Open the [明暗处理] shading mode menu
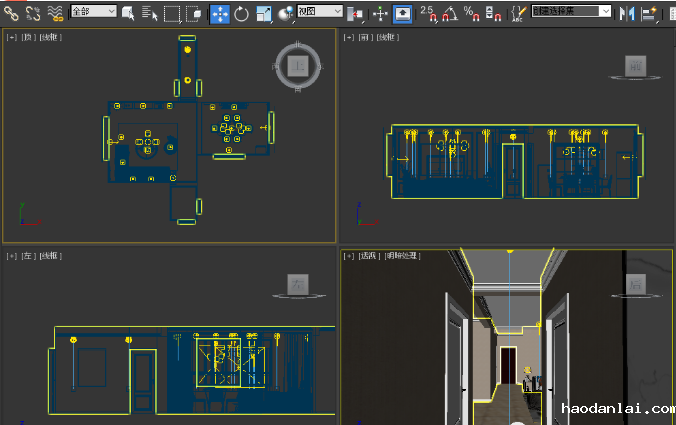 (403, 256)
